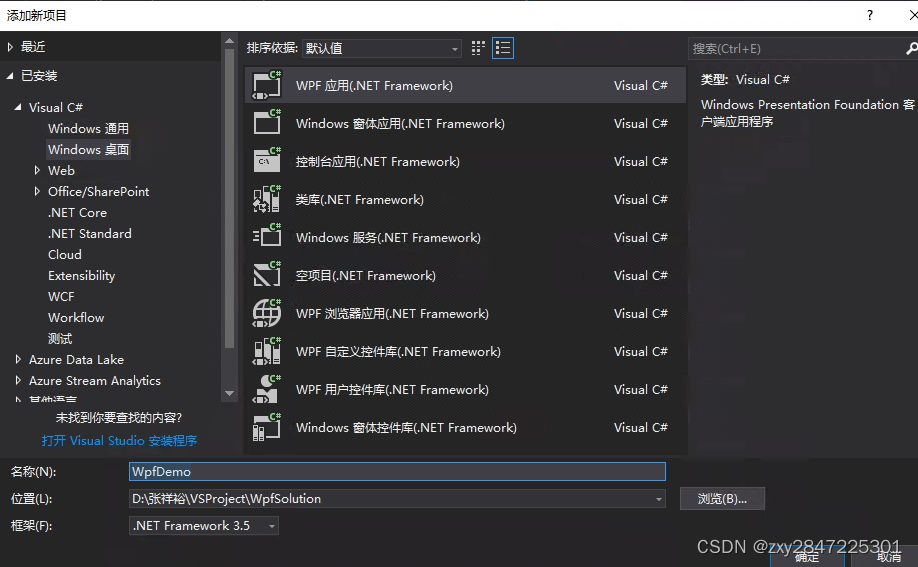918x567 pixels.
Task: Select the 空项目 template icon
Action: click(x=267, y=276)
